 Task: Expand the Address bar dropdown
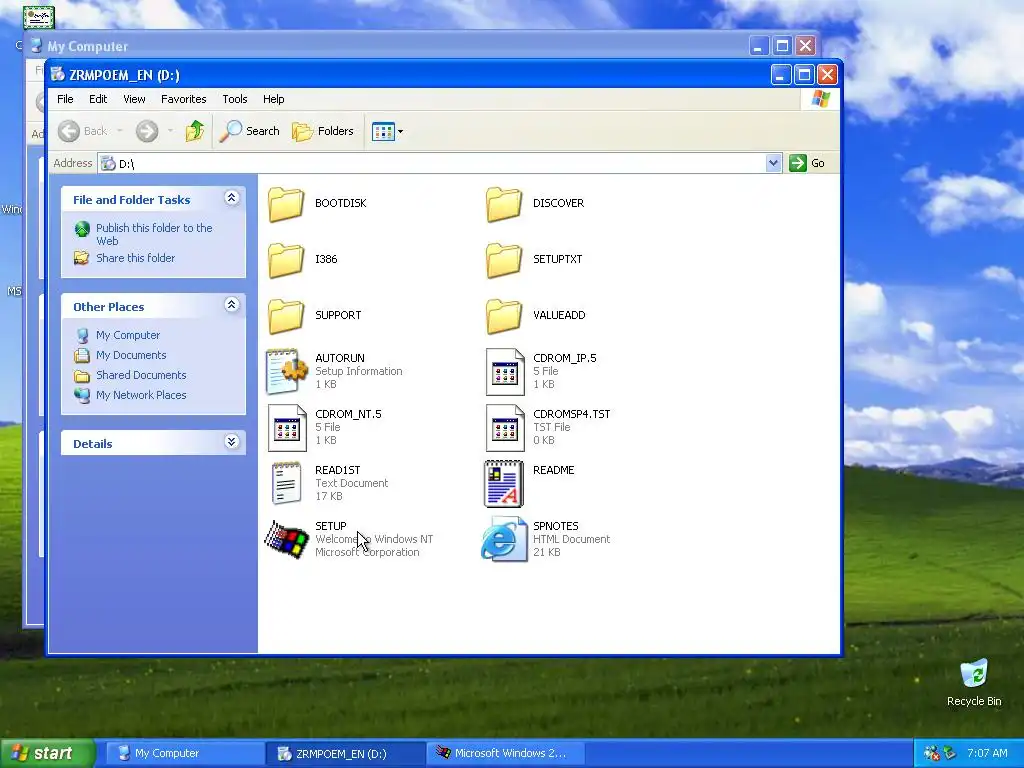773,163
